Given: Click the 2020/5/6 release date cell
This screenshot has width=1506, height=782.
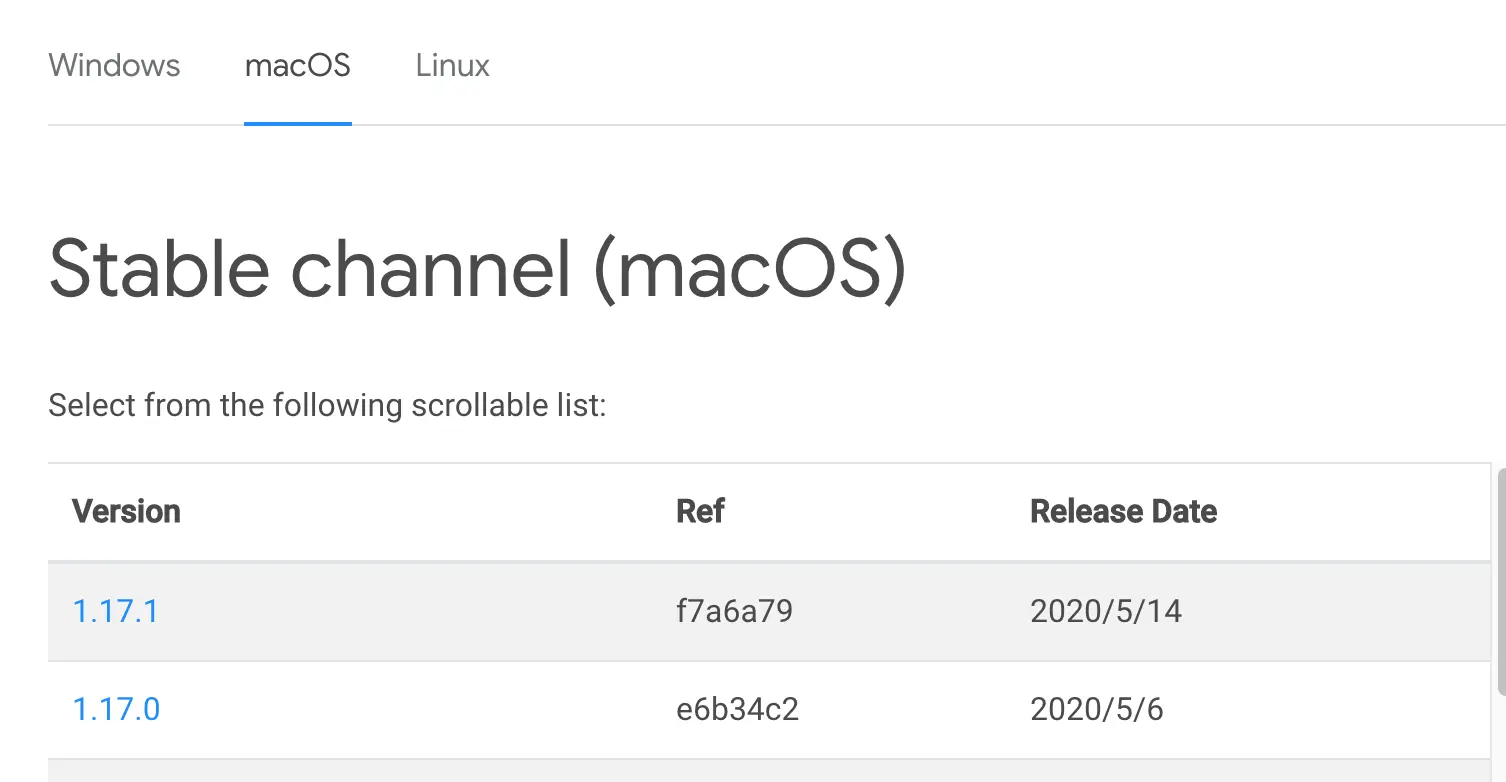Looking at the screenshot, I should click(x=1096, y=709).
